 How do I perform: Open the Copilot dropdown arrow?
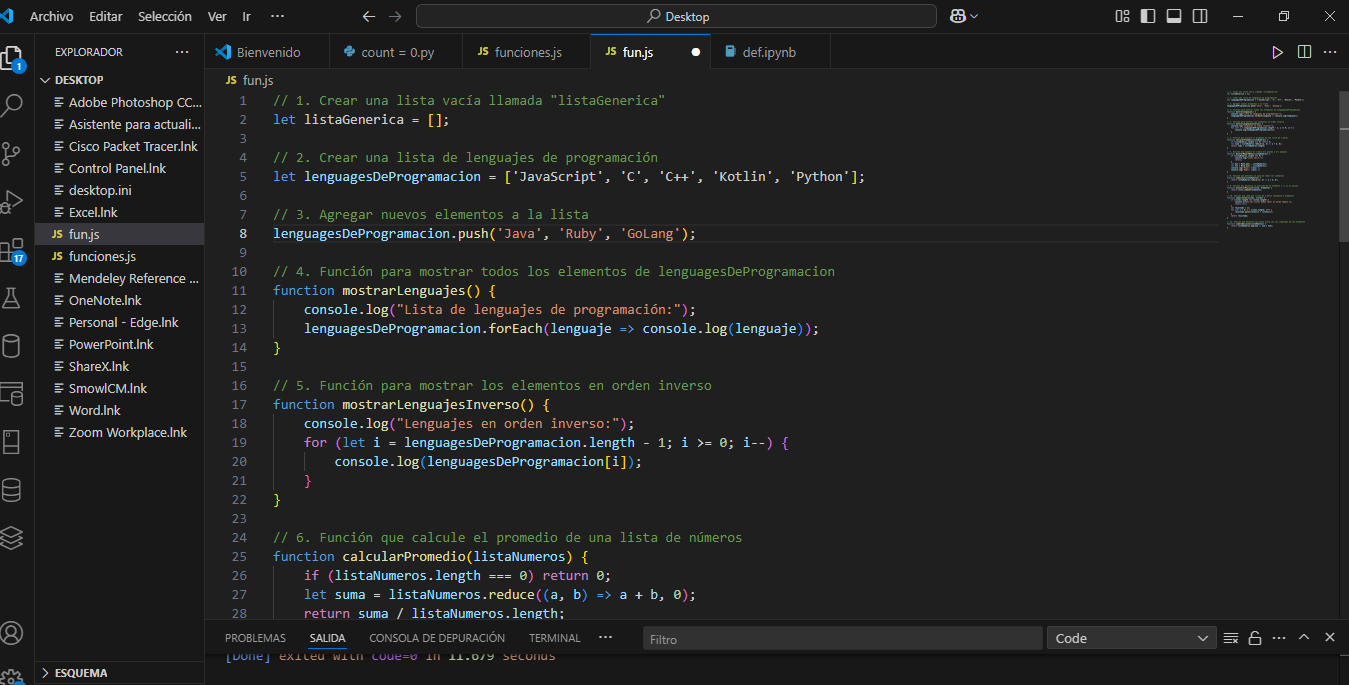(x=974, y=16)
